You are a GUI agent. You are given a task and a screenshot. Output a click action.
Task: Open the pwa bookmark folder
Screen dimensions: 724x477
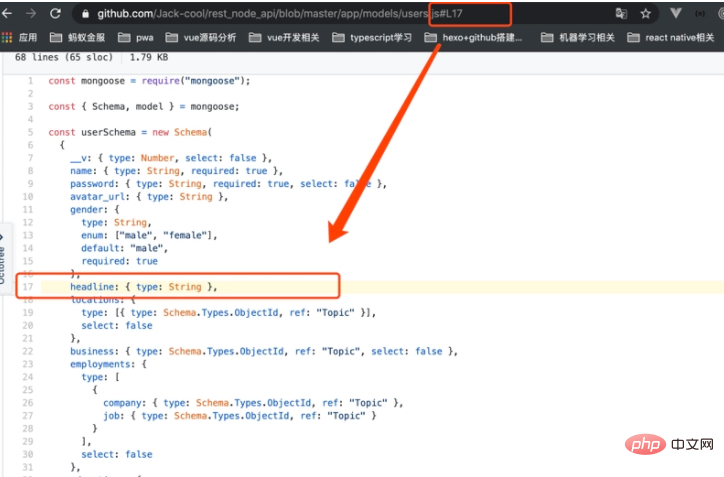tap(135, 37)
